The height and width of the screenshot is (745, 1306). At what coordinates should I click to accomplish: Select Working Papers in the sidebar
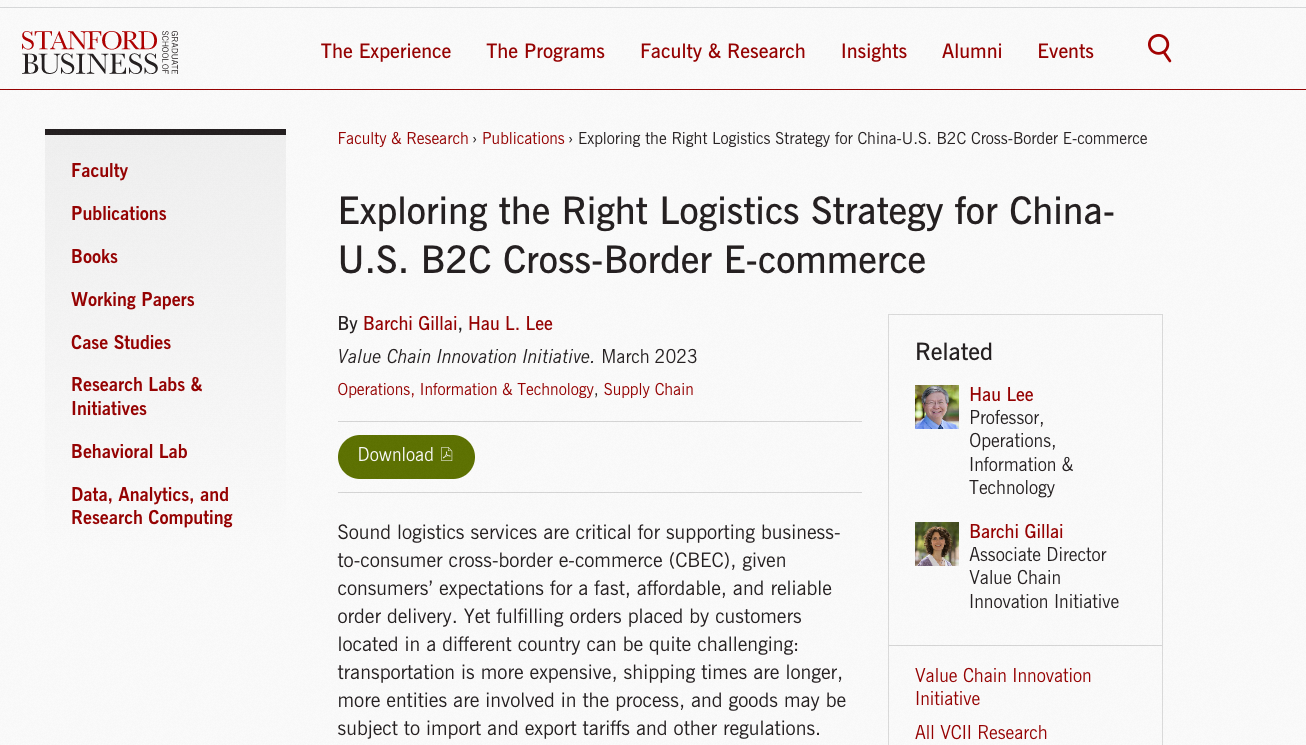(132, 299)
